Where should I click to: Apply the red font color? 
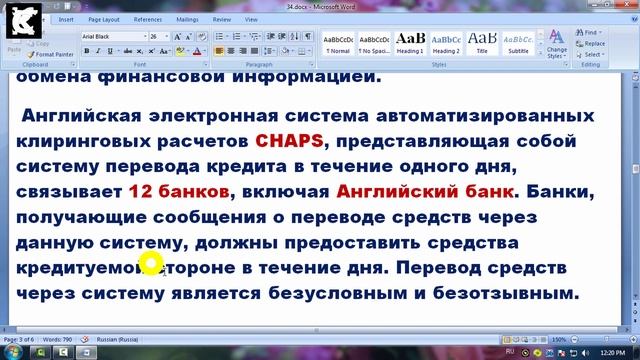[197, 51]
